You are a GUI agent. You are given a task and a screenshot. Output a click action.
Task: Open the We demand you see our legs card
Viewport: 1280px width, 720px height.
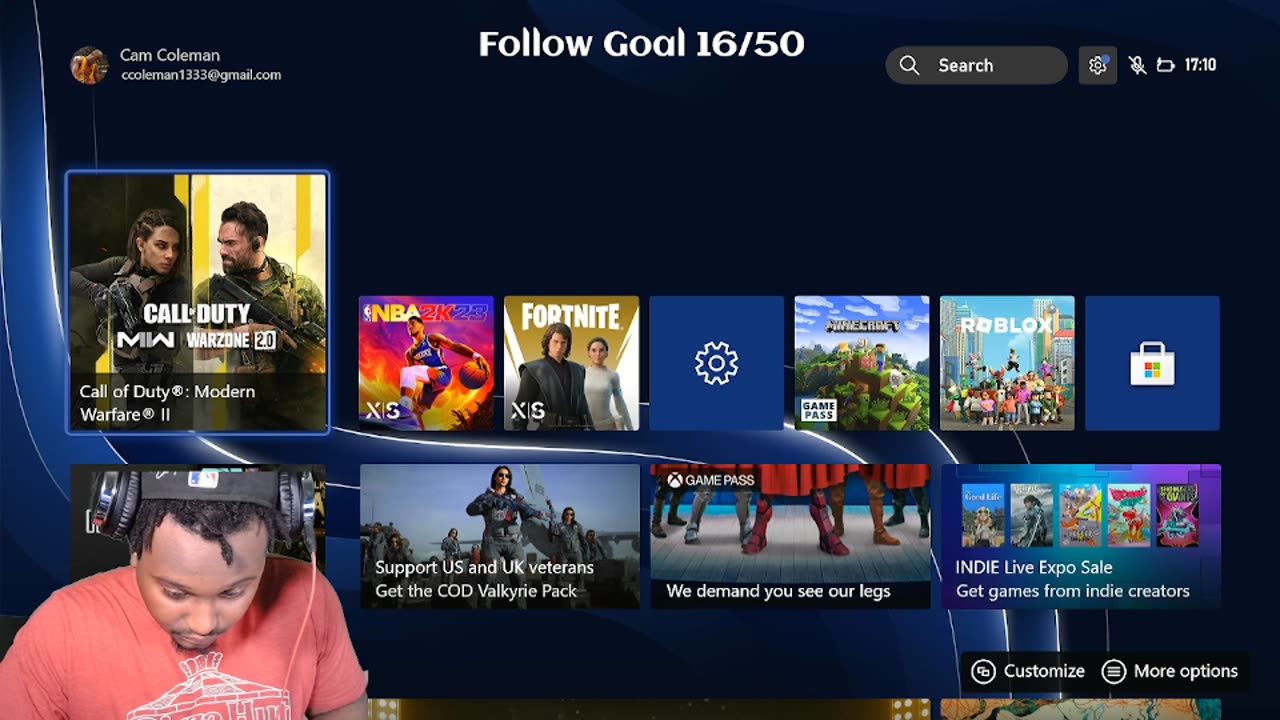click(x=790, y=536)
